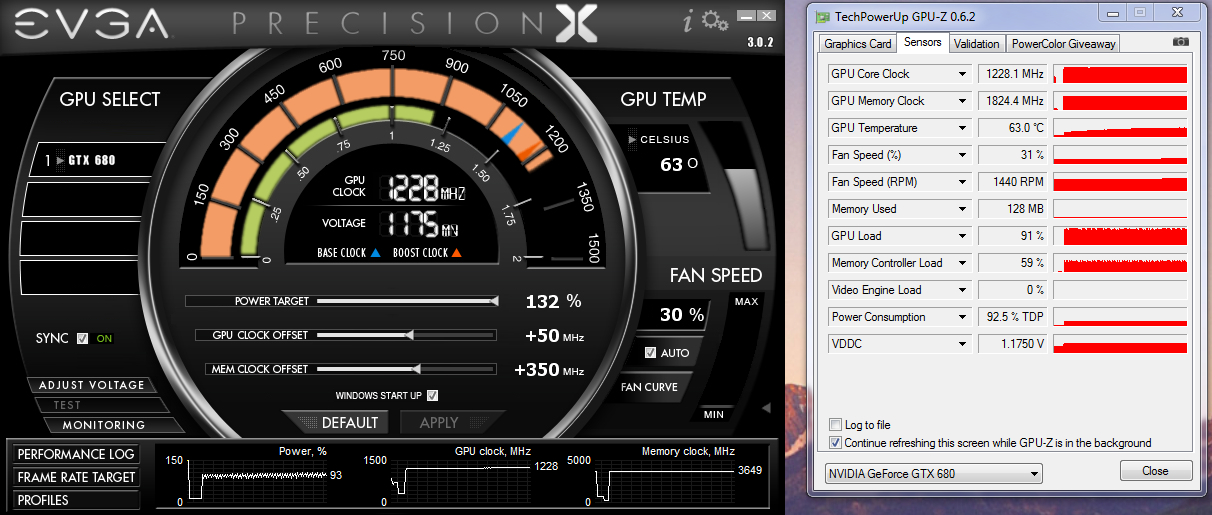Open the PowerColor Giveaway tab

(x=1062, y=44)
